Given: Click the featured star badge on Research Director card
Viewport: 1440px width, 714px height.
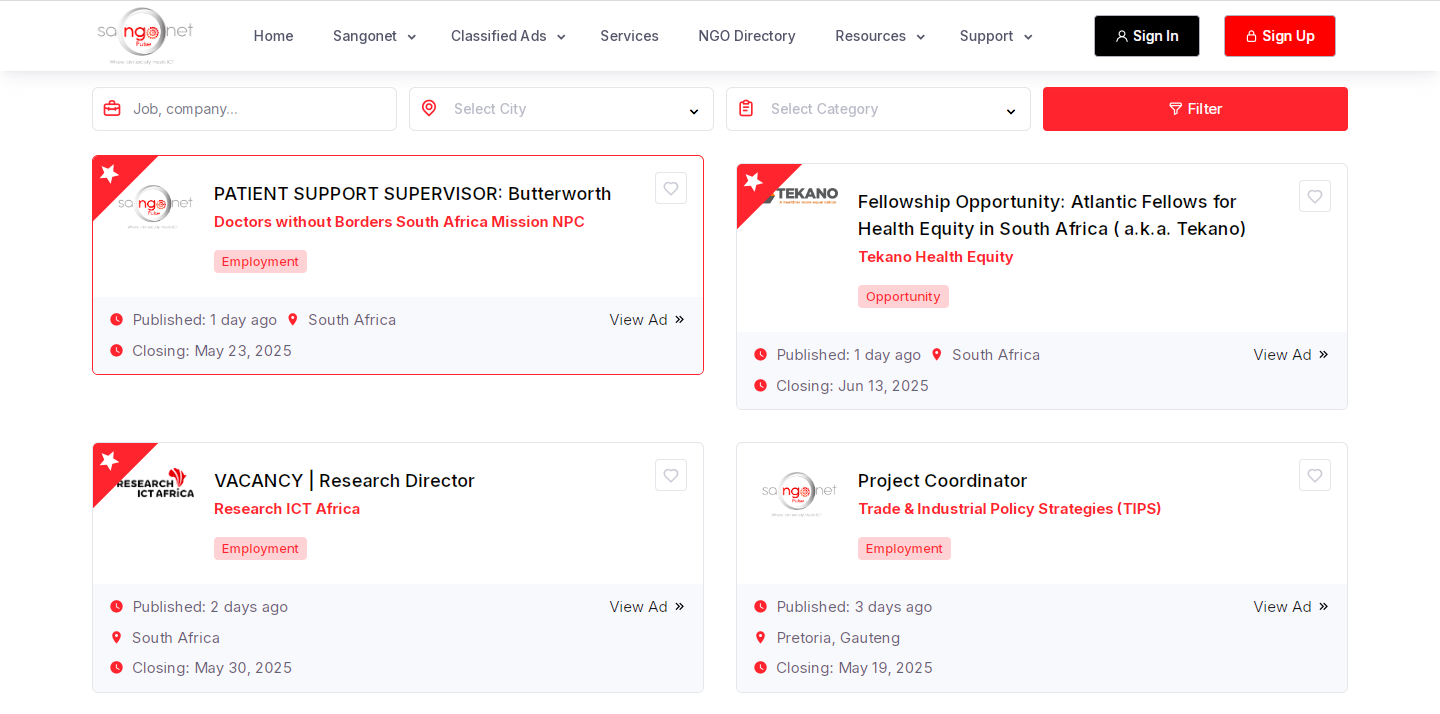Looking at the screenshot, I should [x=110, y=461].
